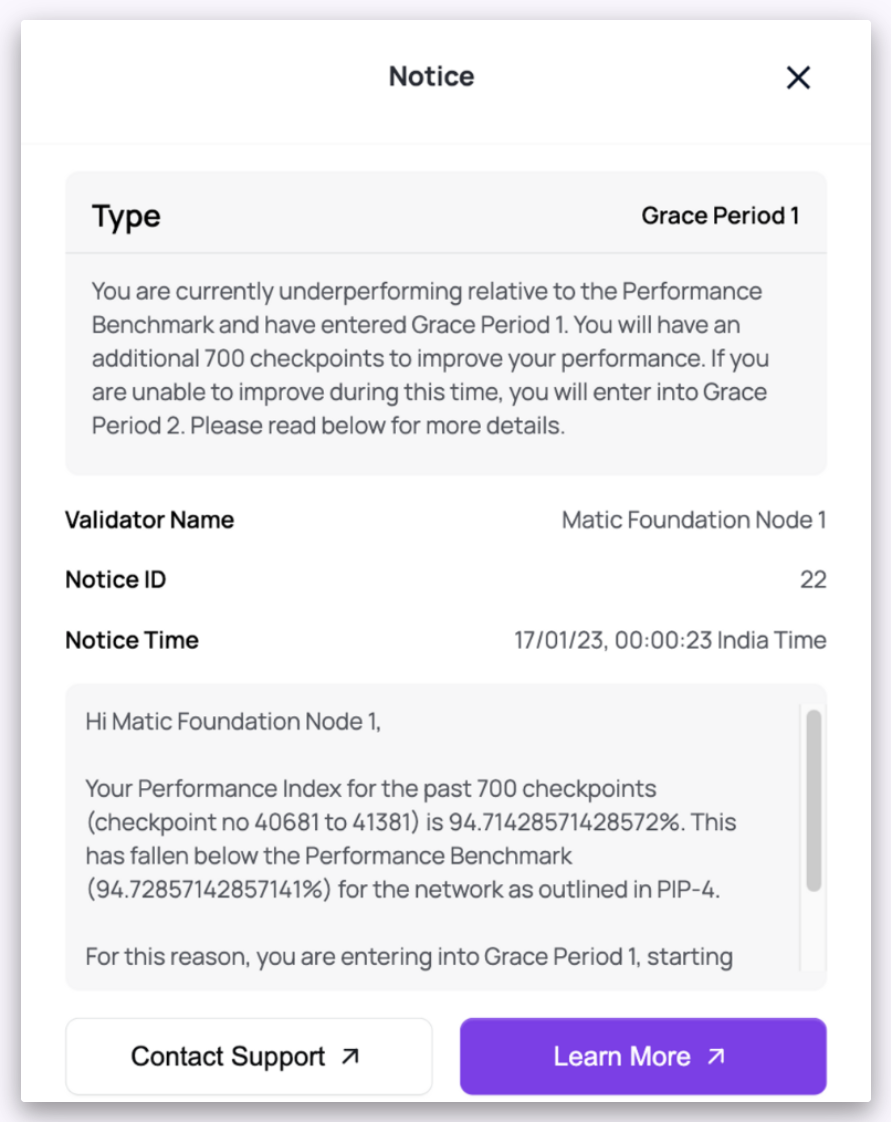
Task: Click the scrollbar track below the thumb
Action: [x=813, y=930]
